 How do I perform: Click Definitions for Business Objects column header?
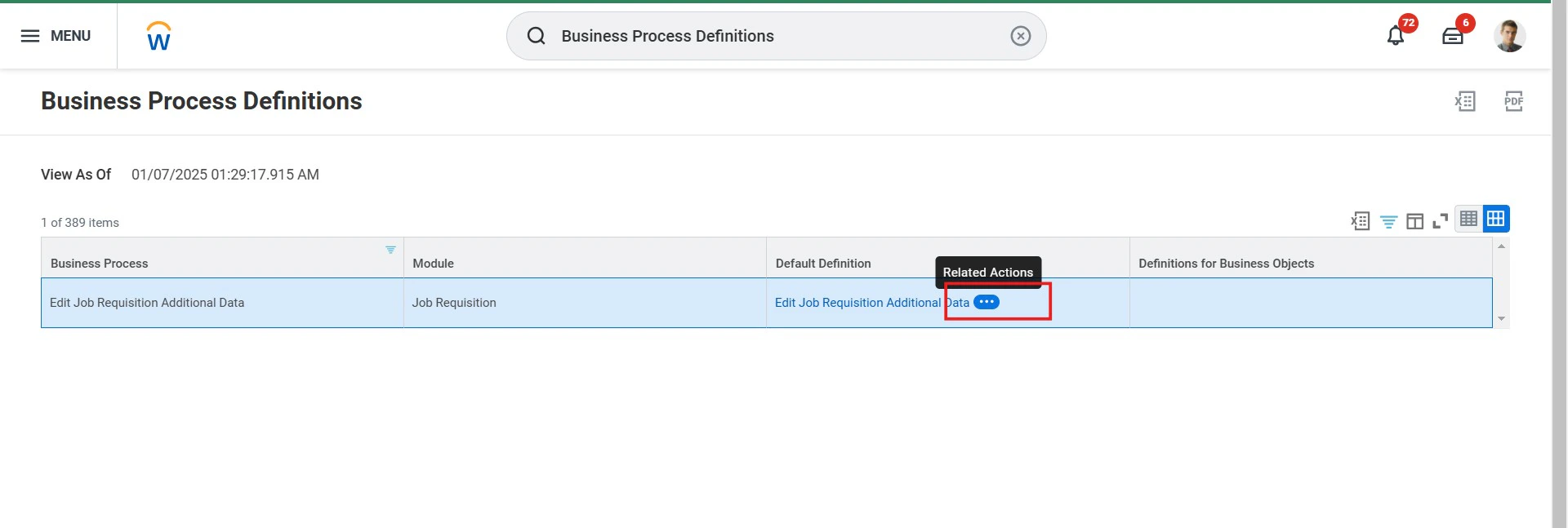click(1311, 258)
